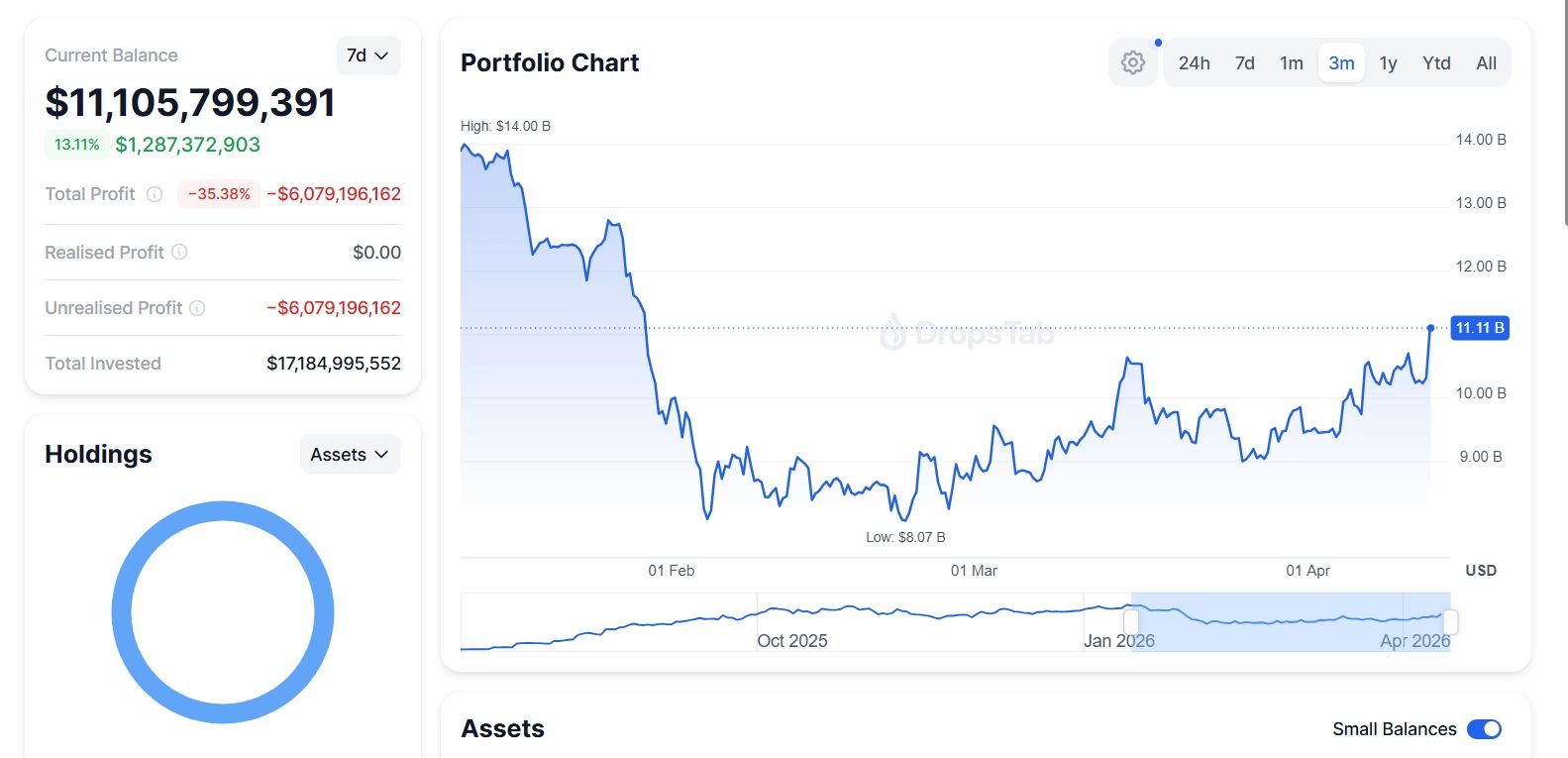Select the Ytd chart range tab
Screen dimensions: 1568x758
tap(1435, 63)
